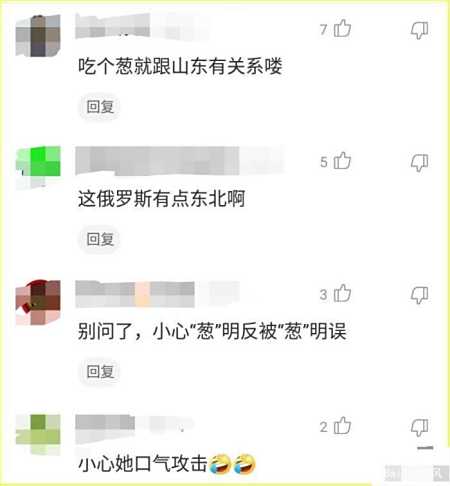Like the 俄罗斯有点东北 comment
The width and height of the screenshot is (450, 486).
point(342,161)
